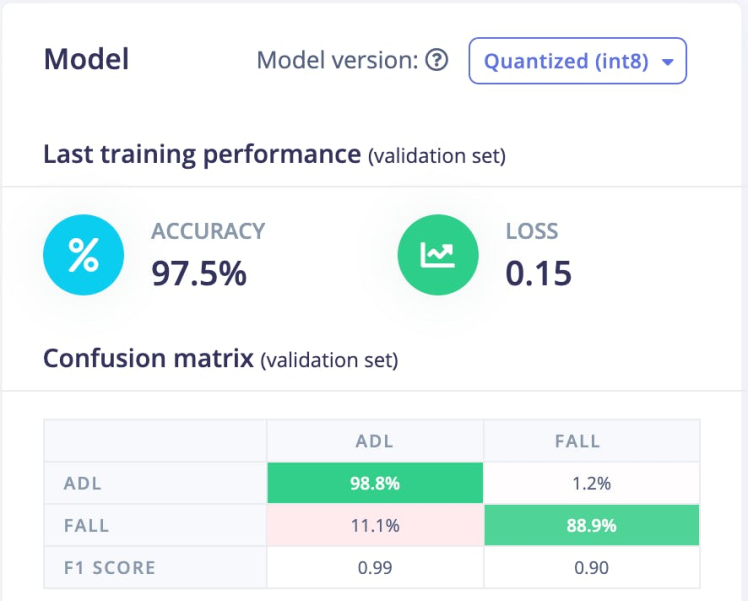Click the 0.15 loss value
748x601 pixels.
pos(538,272)
